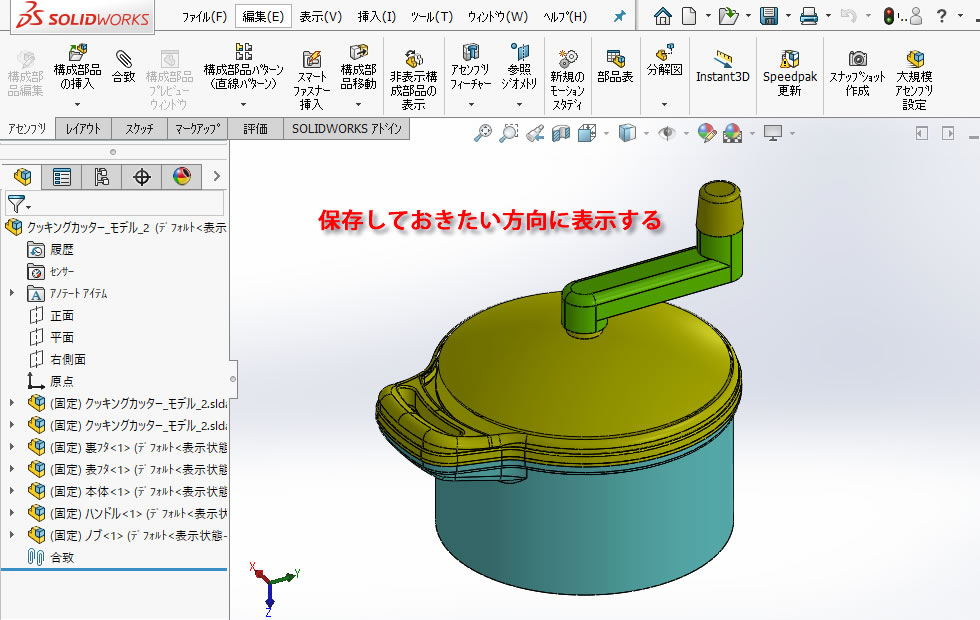Open the ファイル(F) menu
Screen dimensions: 980x620
pyautogui.click(x=204, y=16)
